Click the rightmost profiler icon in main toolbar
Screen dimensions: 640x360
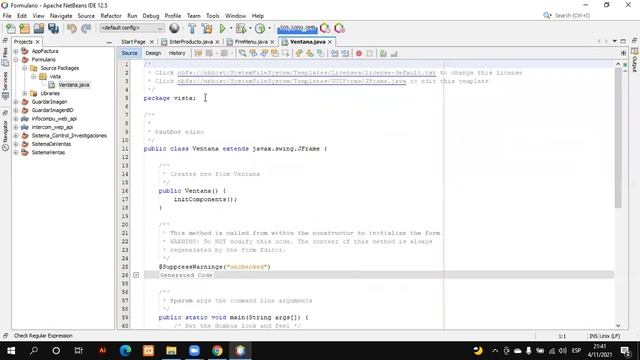340,28
